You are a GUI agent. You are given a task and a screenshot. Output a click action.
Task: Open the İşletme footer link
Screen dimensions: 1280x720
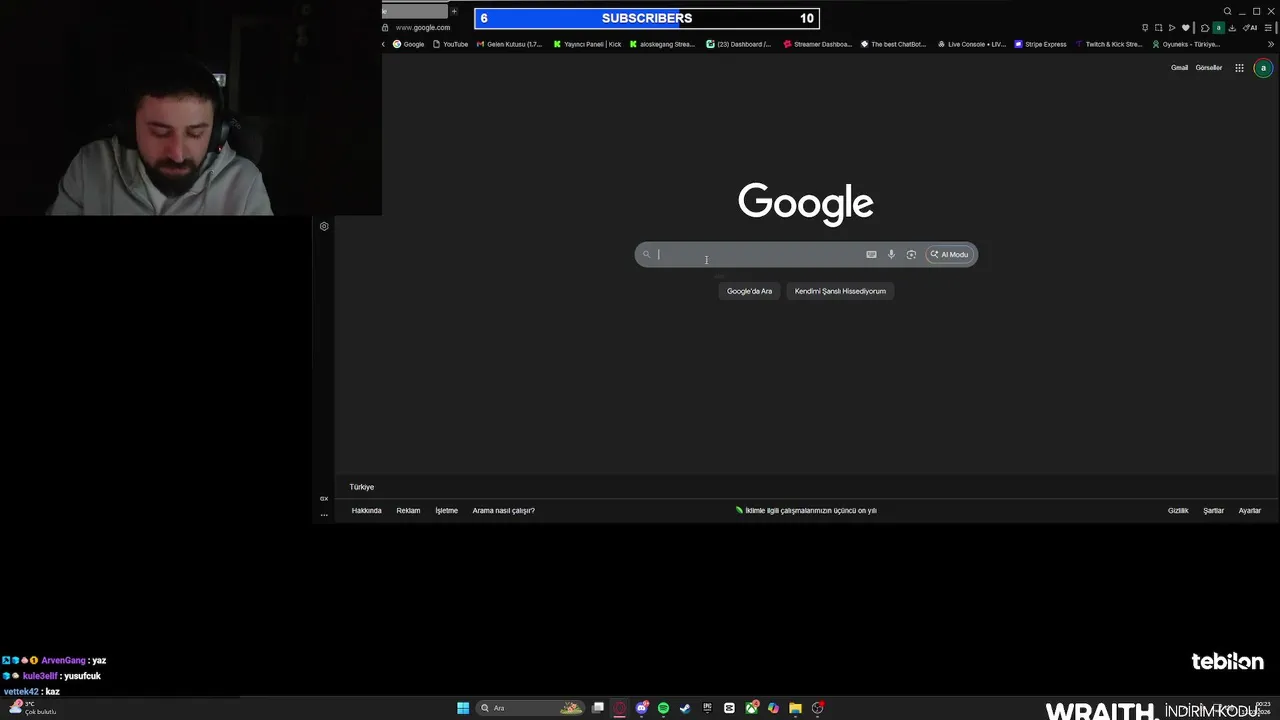click(446, 511)
